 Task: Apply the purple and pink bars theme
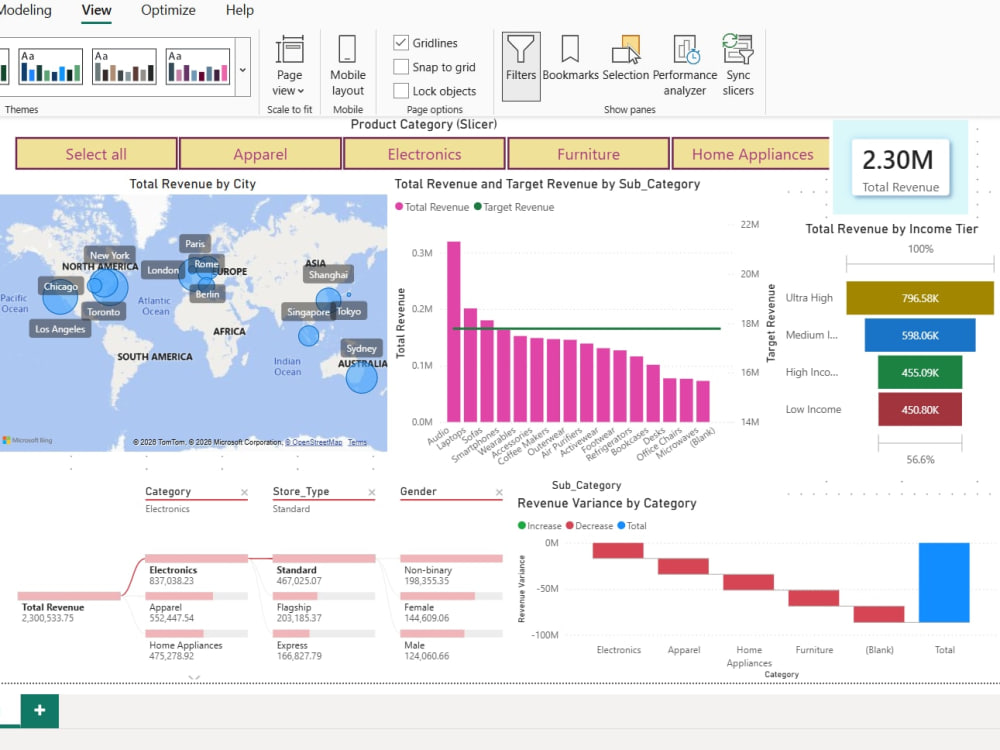tap(198, 66)
